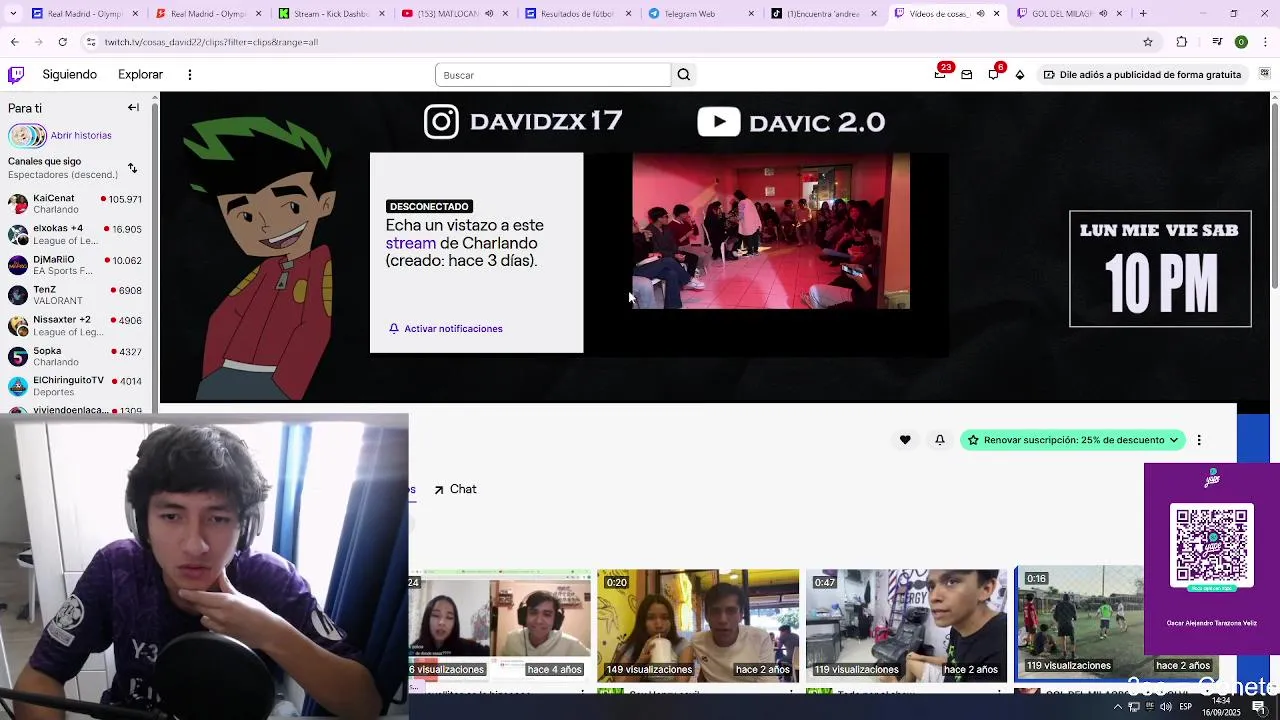Image resolution: width=1280 pixels, height=720 pixels.
Task: Open ESP keyboard language selector
Action: click(1186, 707)
